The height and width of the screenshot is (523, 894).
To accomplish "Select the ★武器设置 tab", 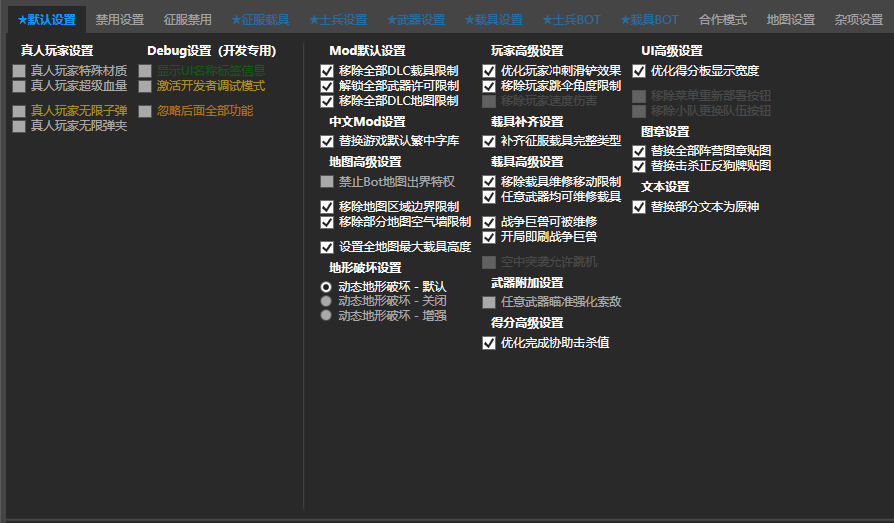I will click(415, 20).
